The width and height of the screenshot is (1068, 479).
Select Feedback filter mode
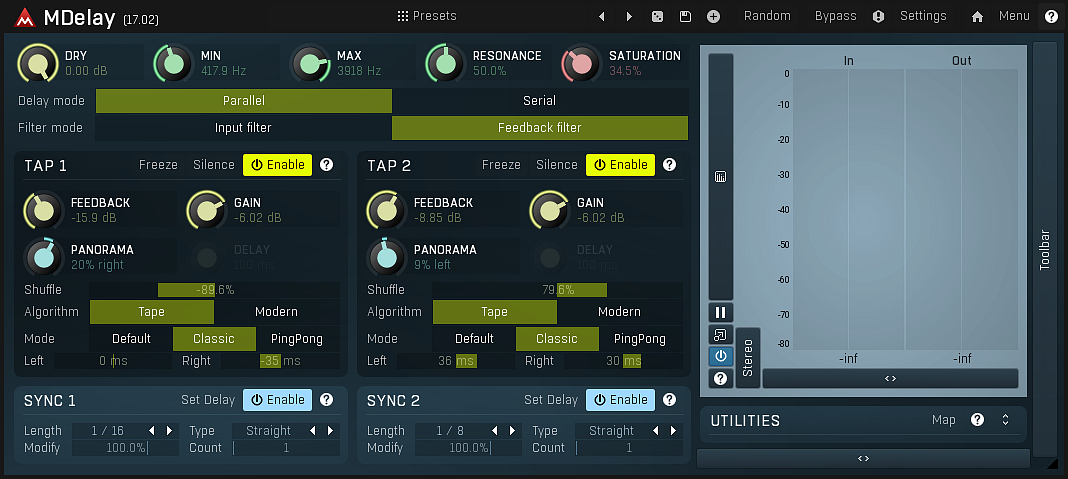(539, 127)
